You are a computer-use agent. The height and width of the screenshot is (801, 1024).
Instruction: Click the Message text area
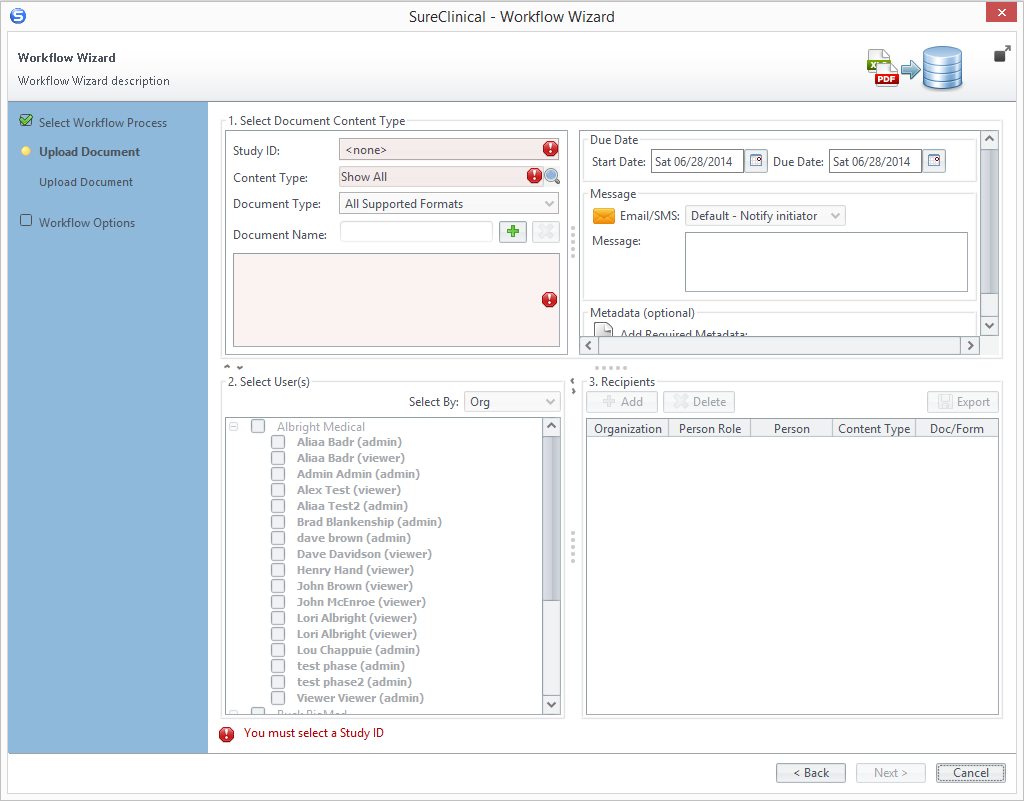pyautogui.click(x=826, y=262)
